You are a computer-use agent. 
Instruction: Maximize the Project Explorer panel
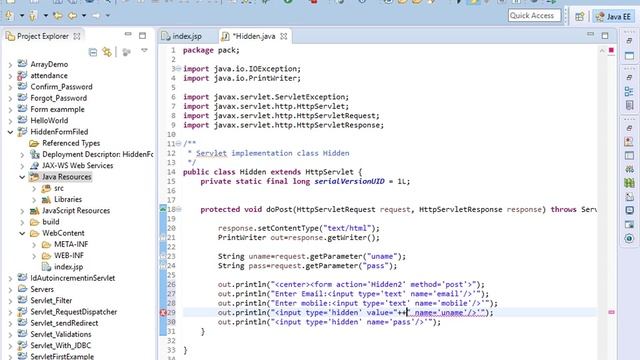[x=142, y=36]
